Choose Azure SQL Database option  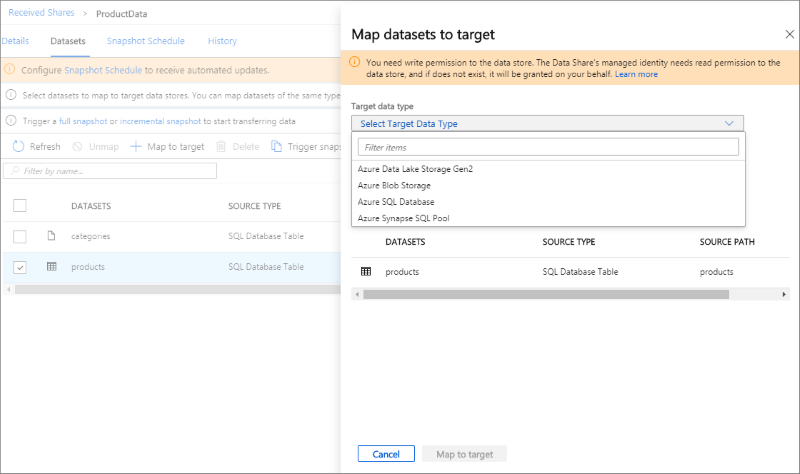pos(396,202)
